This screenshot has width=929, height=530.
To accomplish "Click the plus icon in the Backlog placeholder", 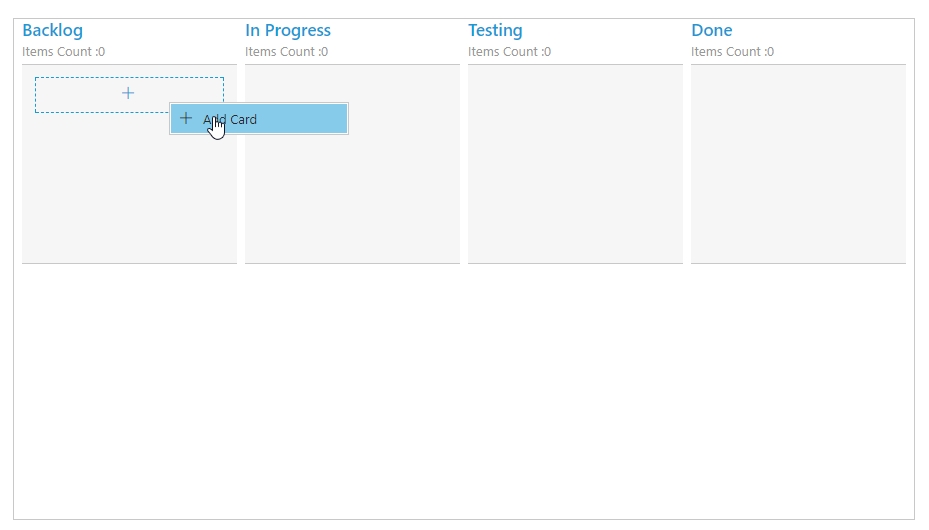I will 128,94.
